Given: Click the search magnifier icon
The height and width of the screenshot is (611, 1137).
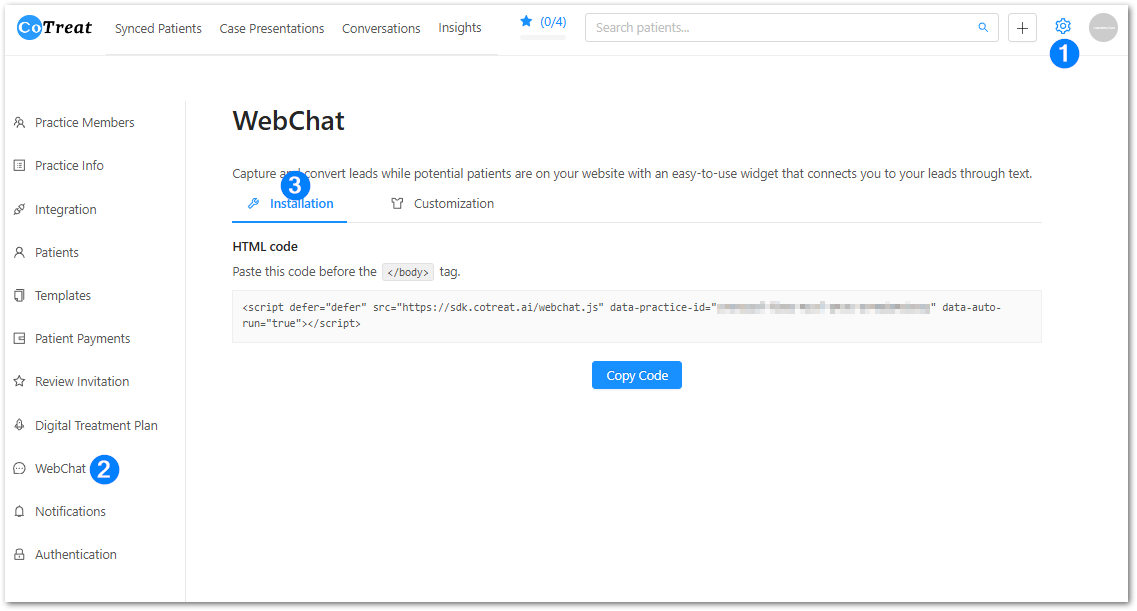Looking at the screenshot, I should (983, 28).
